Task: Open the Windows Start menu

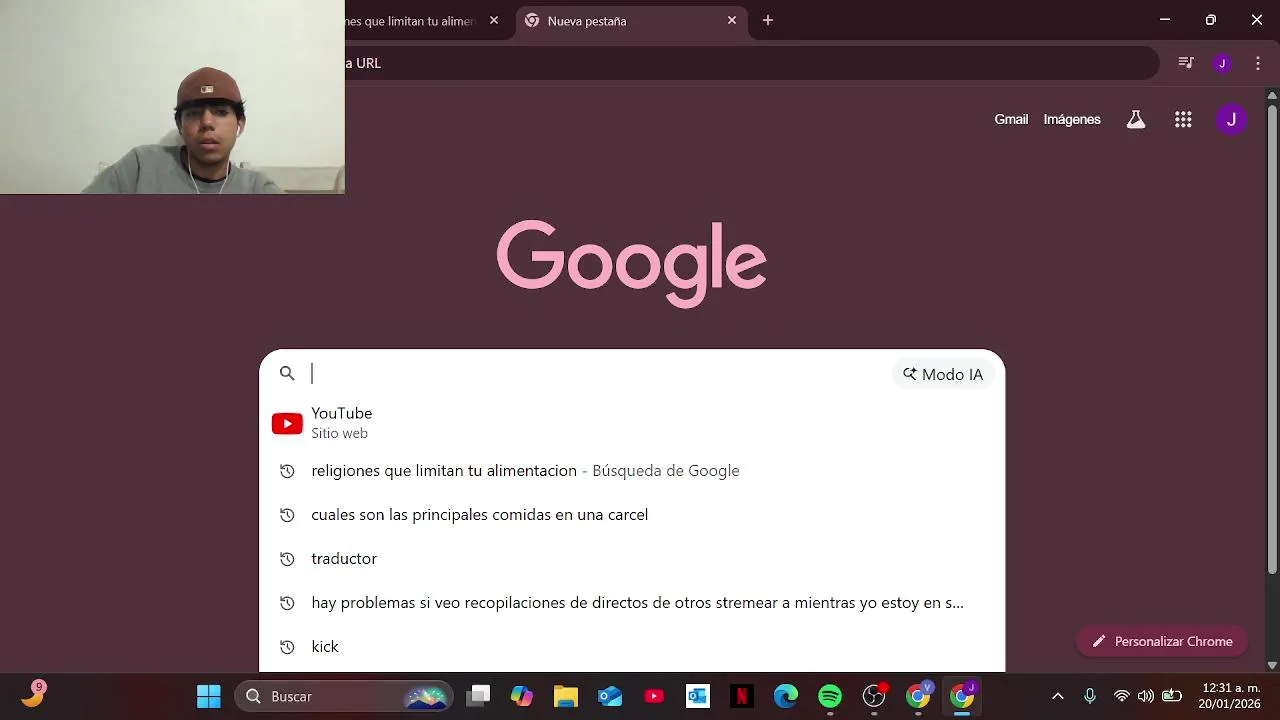Action: click(209, 696)
